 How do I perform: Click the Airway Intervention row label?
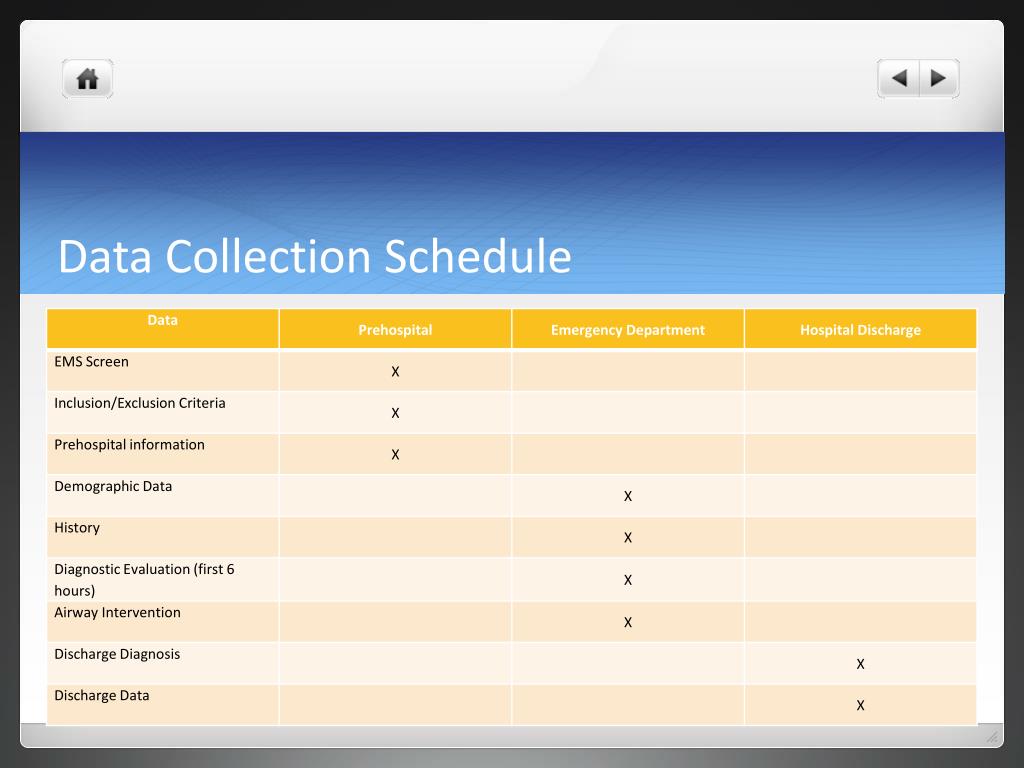tap(118, 613)
